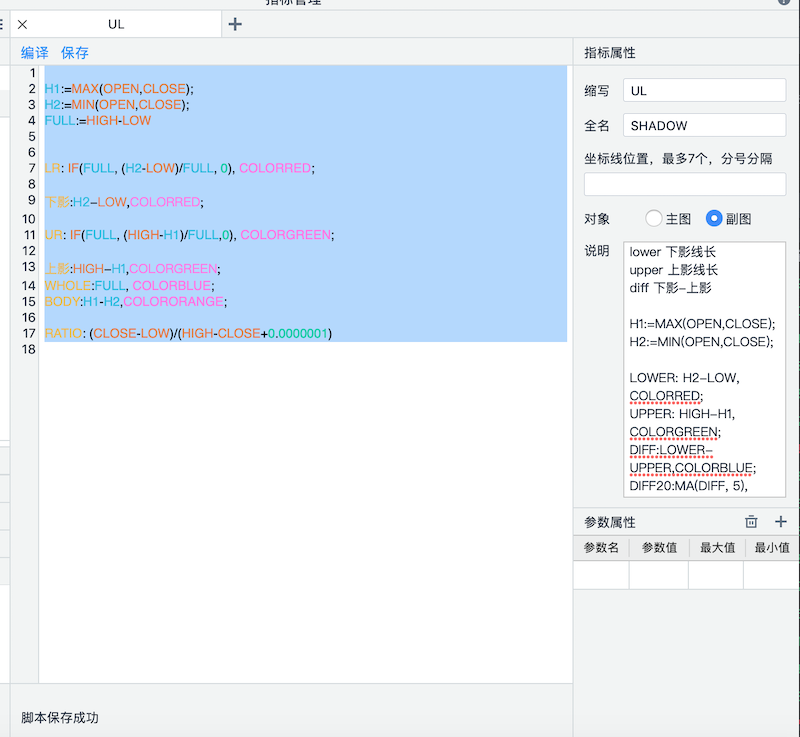Select the 主图 radio button

[654, 218]
